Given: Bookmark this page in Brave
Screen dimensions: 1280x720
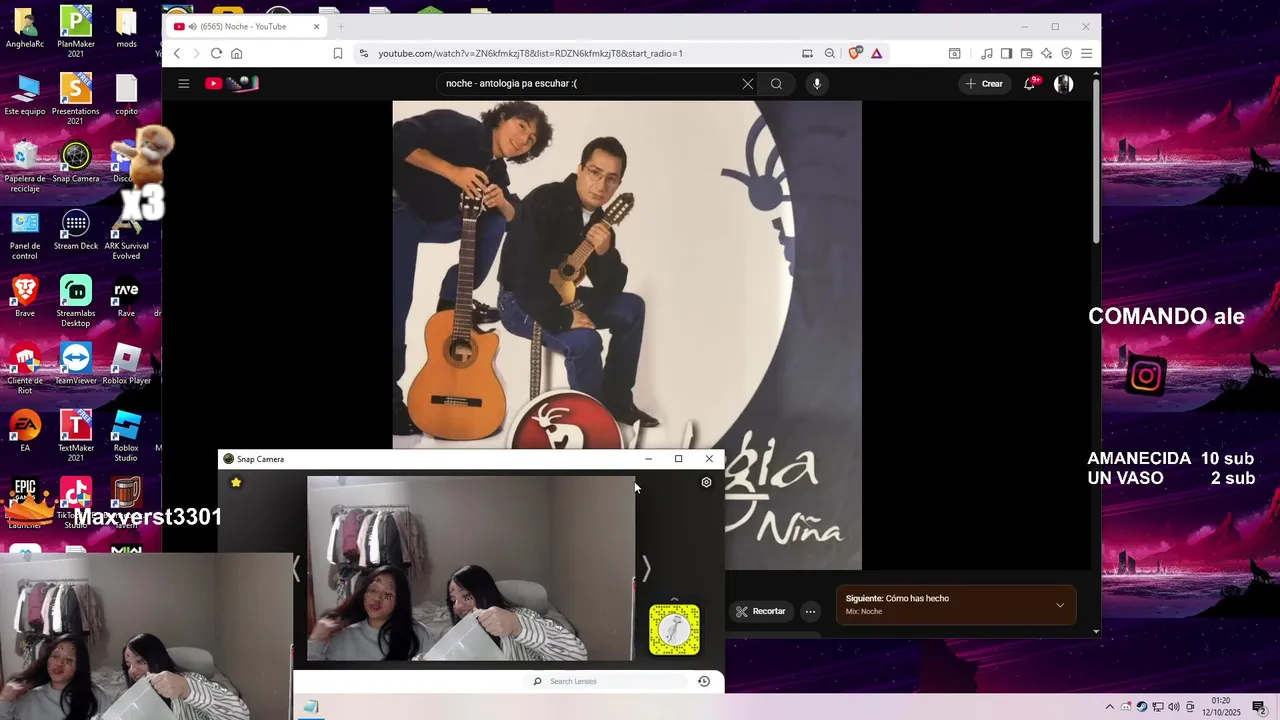Looking at the screenshot, I should tap(338, 53).
